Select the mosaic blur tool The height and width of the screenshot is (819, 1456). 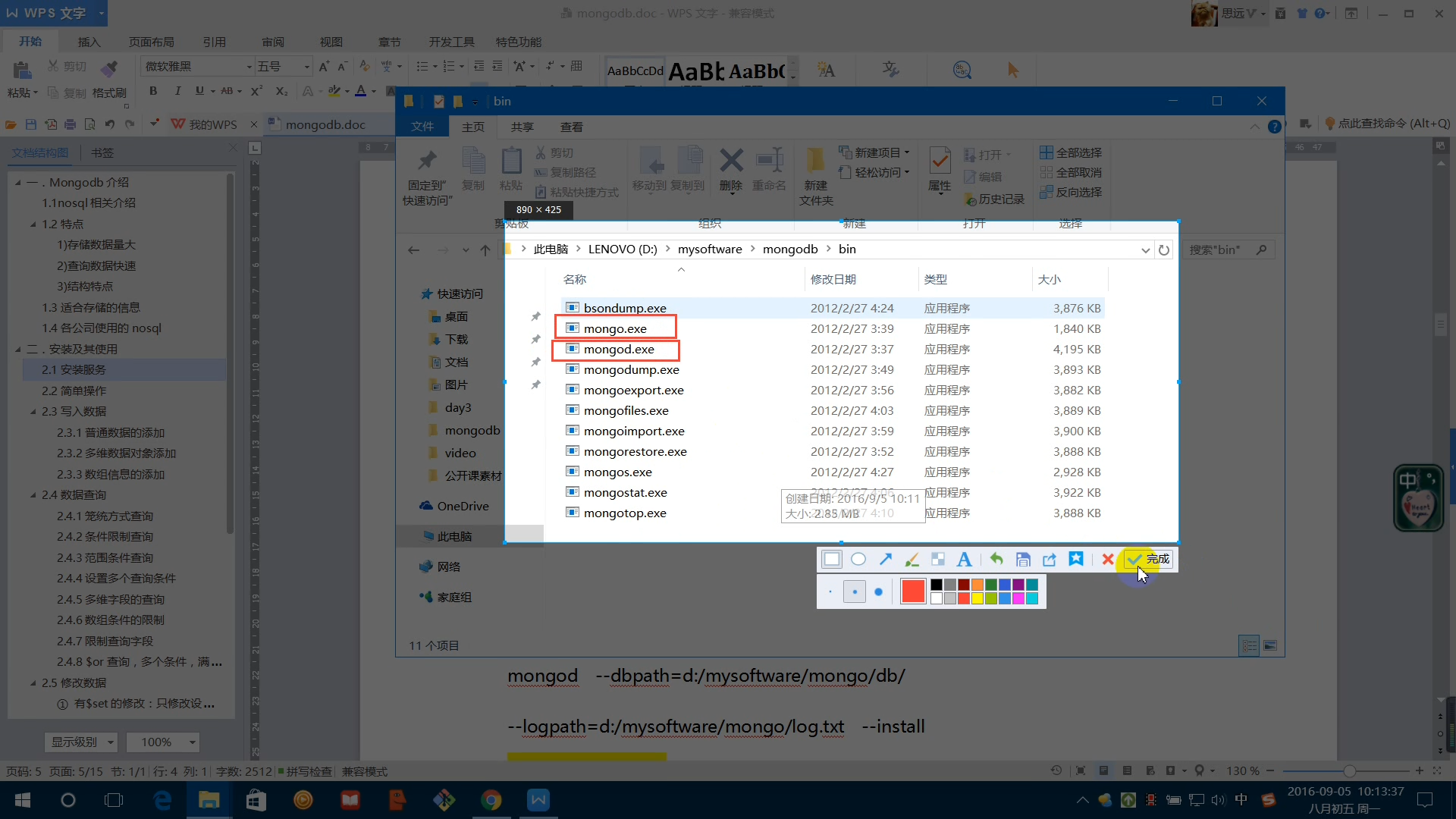pyautogui.click(x=938, y=559)
